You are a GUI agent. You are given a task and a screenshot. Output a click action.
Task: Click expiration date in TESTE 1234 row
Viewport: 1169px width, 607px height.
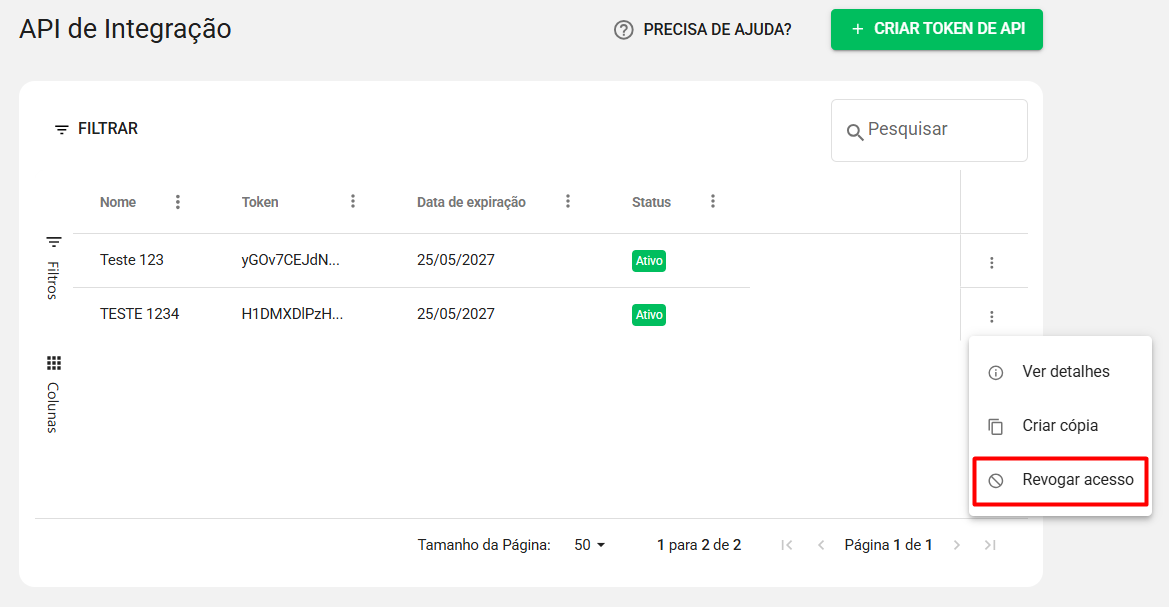456,314
